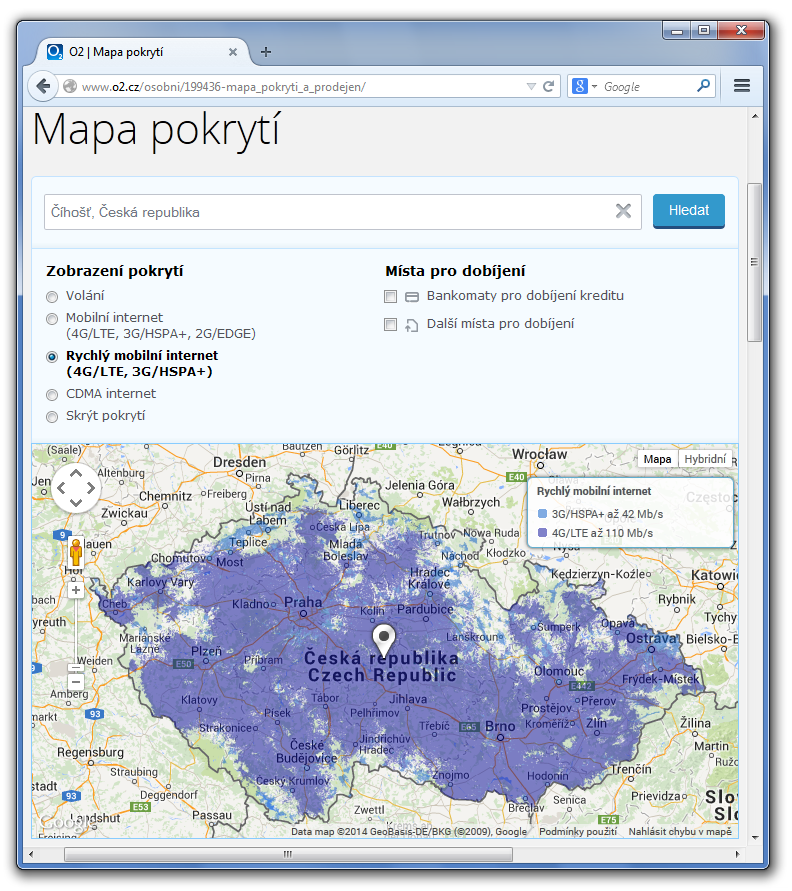Zoom out the map with minus button
The image size is (792, 891).
coord(76,681)
